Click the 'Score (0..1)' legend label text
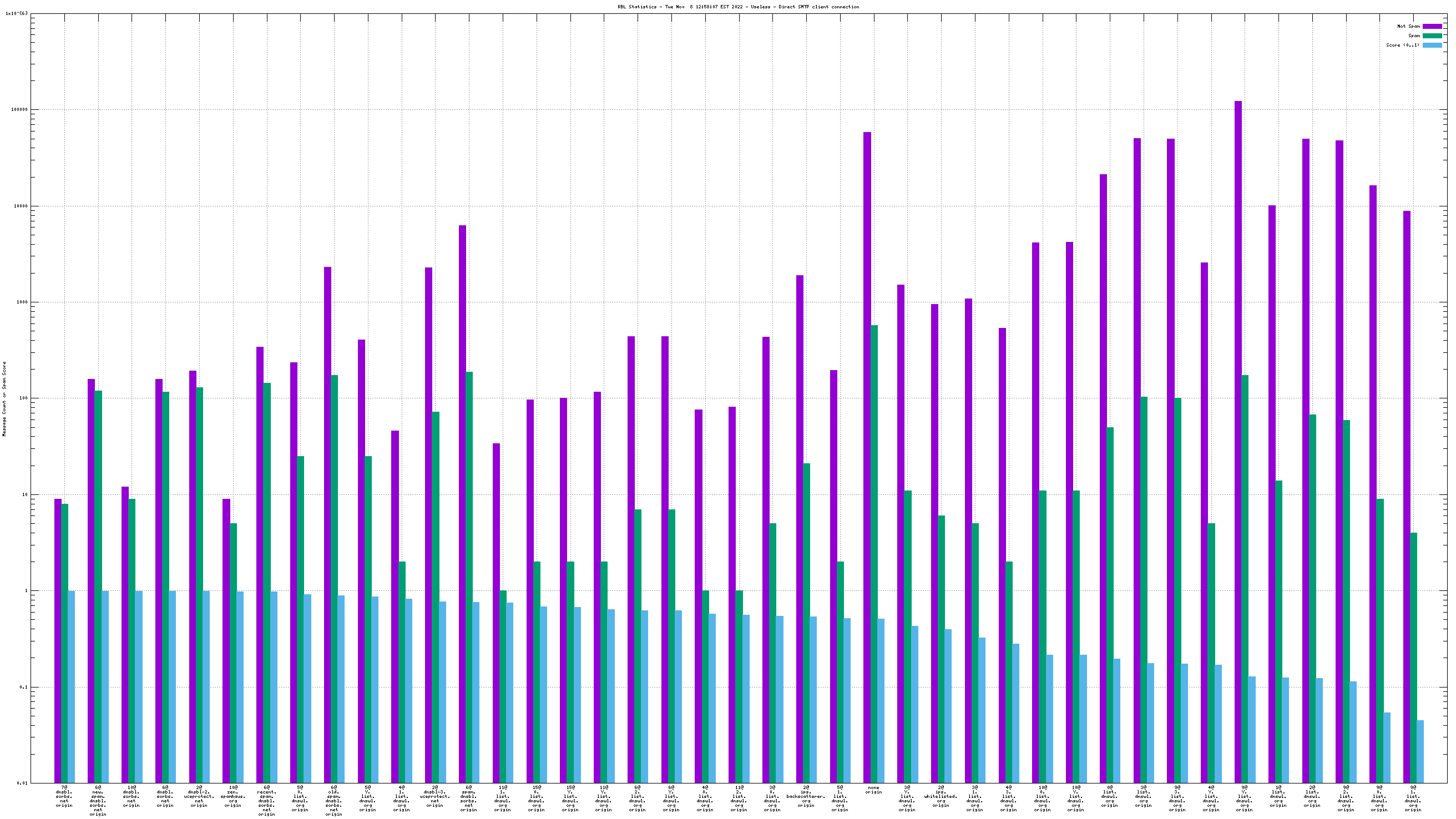The image size is (1456, 819). pyautogui.click(x=1402, y=45)
